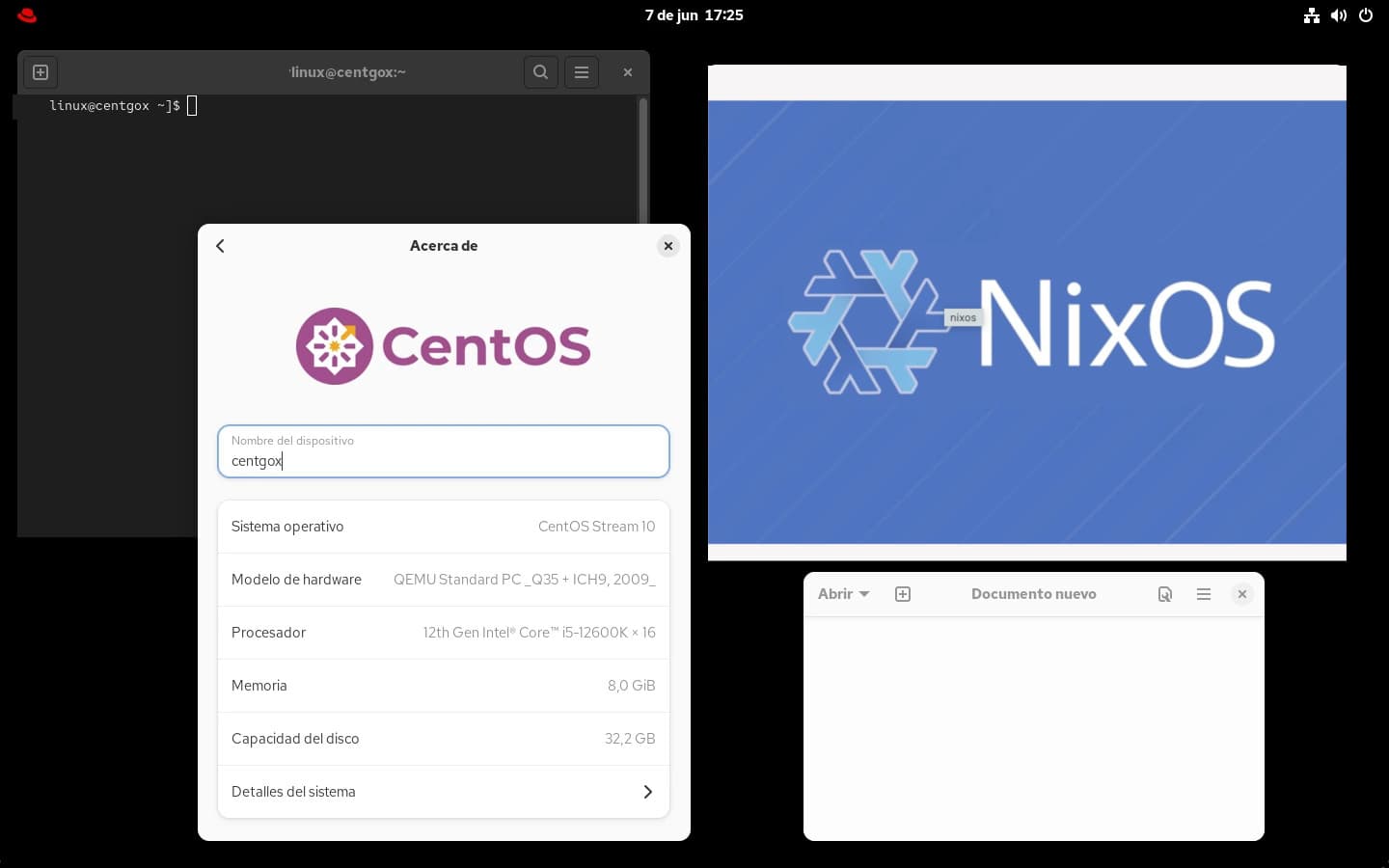
Task: Close the Documento nuevo window
Action: (x=1242, y=594)
